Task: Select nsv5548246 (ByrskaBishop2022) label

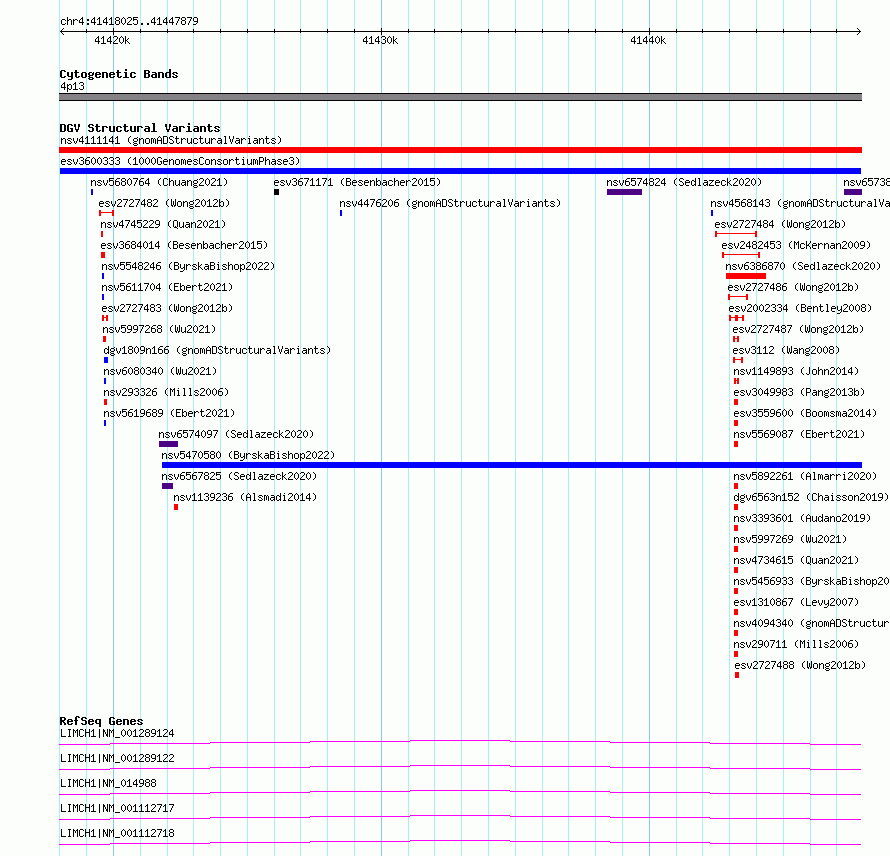Action: click(x=188, y=266)
